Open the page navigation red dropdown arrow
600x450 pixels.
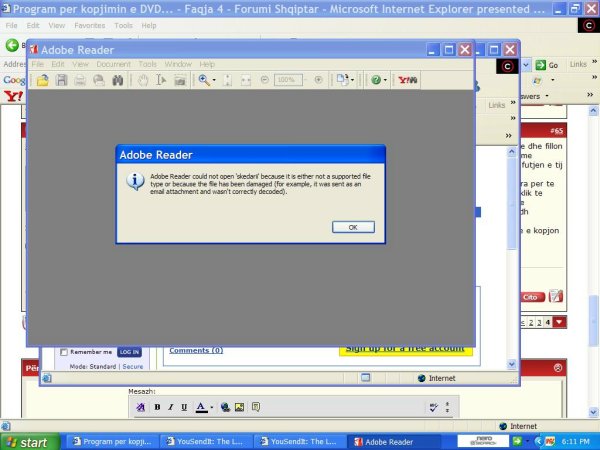click(x=559, y=322)
